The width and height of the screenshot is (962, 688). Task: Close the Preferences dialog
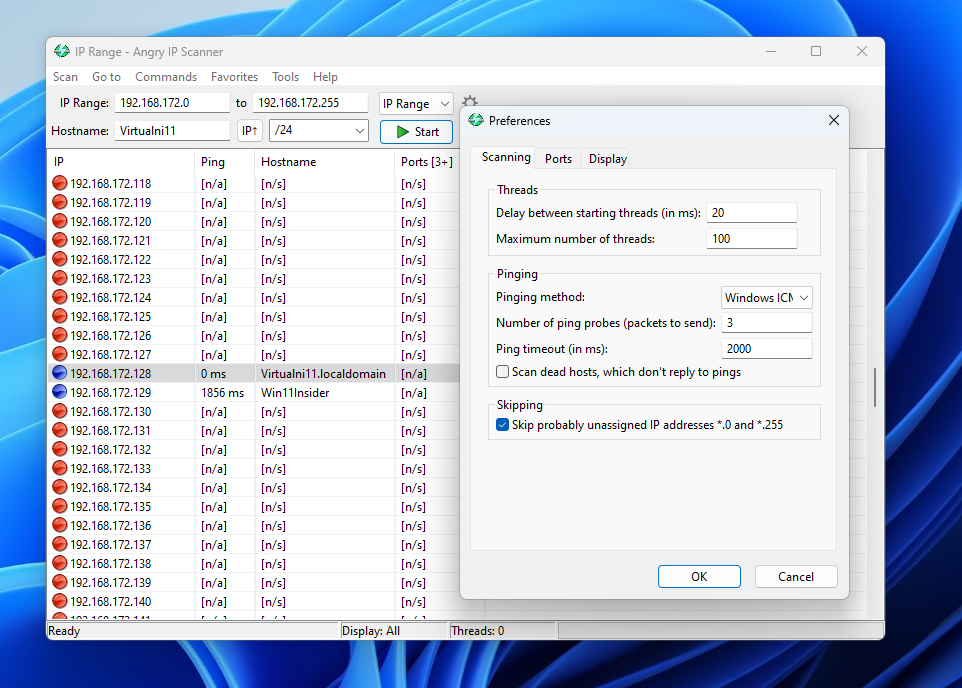(833, 120)
